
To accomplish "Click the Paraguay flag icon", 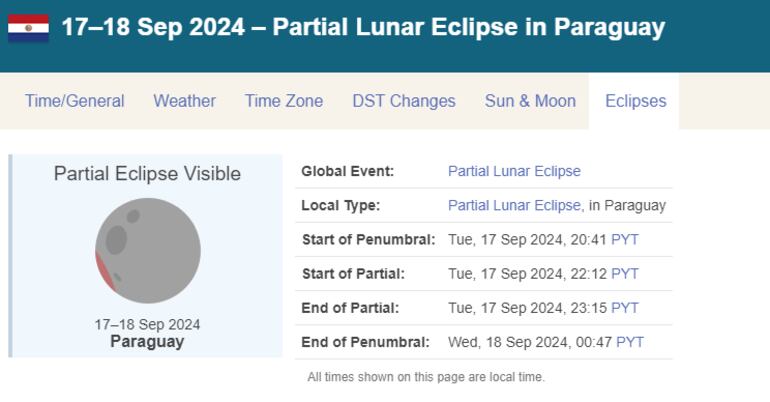I will coord(28,28).
